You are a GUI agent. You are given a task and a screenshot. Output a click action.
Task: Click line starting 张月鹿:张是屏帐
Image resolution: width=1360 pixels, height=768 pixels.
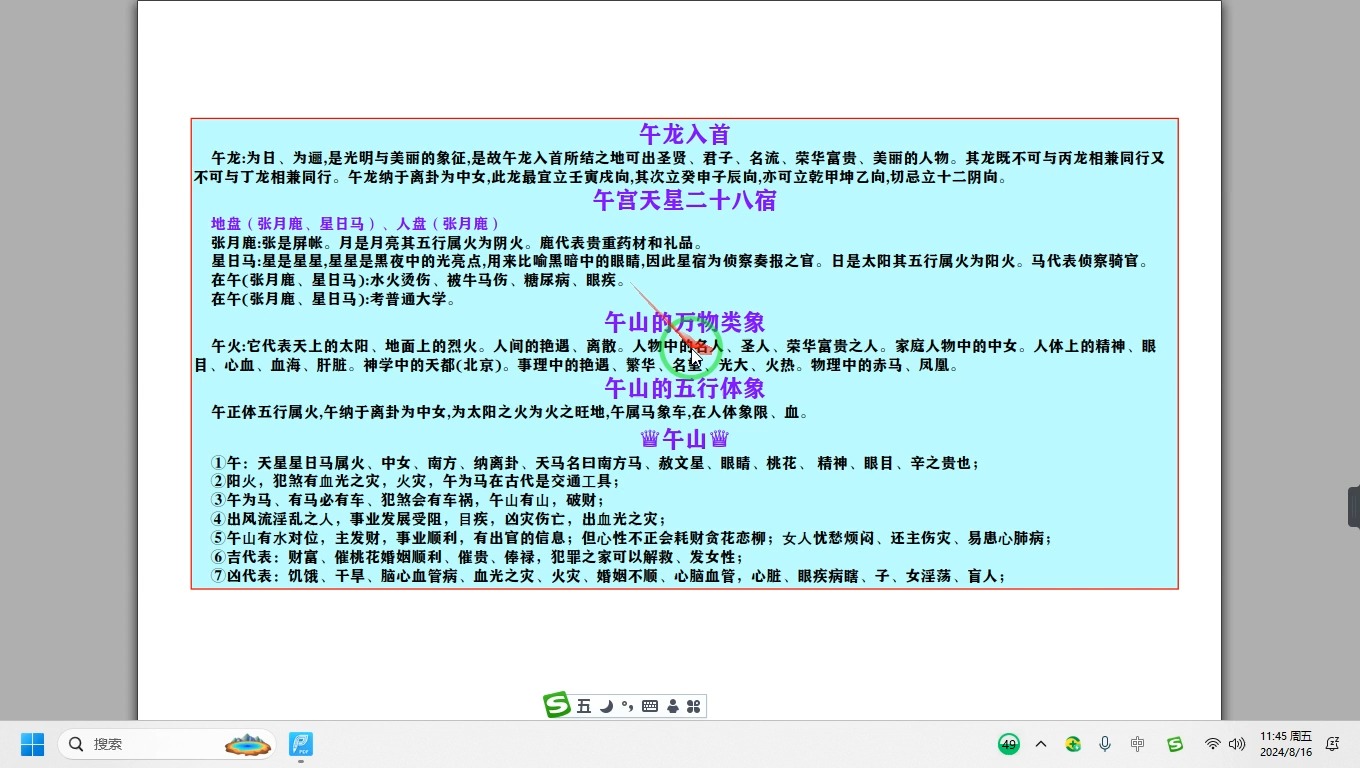(x=458, y=242)
